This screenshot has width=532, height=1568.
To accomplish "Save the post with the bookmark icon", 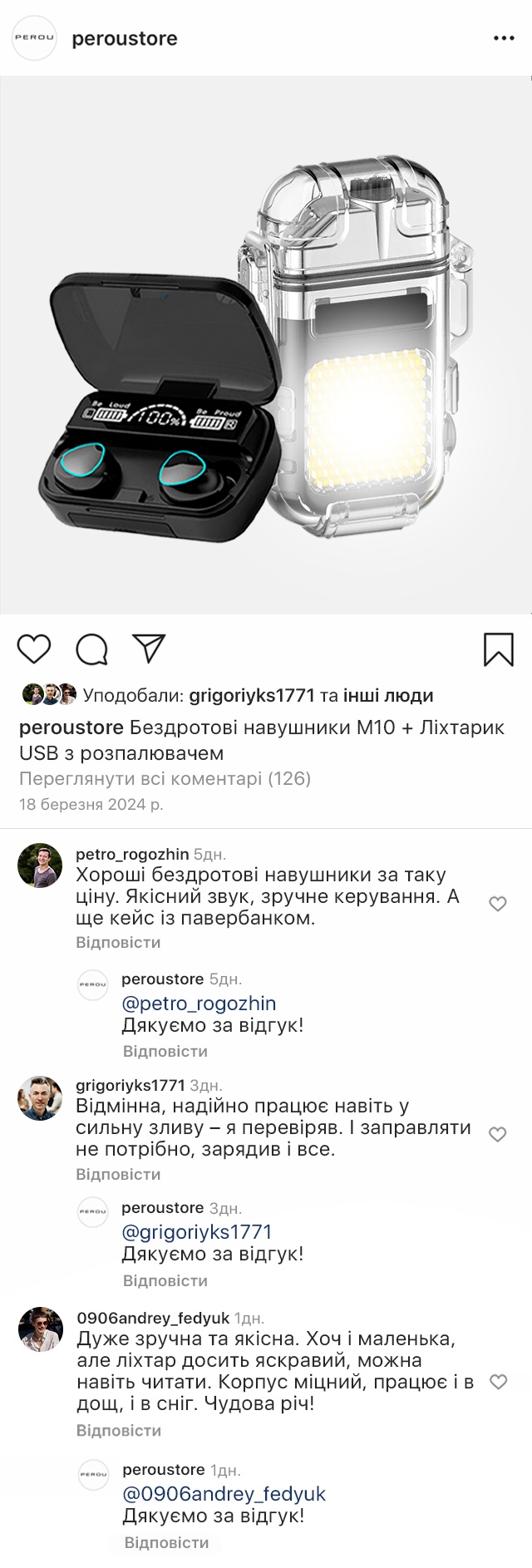I will [499, 649].
